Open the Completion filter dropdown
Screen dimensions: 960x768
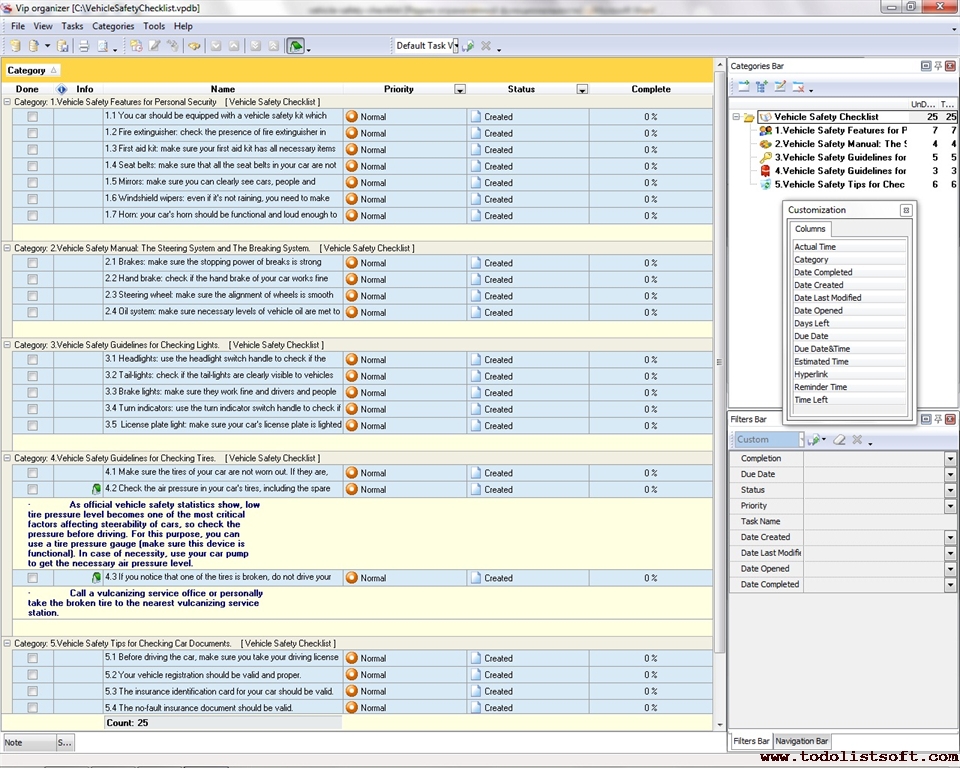click(x=950, y=459)
